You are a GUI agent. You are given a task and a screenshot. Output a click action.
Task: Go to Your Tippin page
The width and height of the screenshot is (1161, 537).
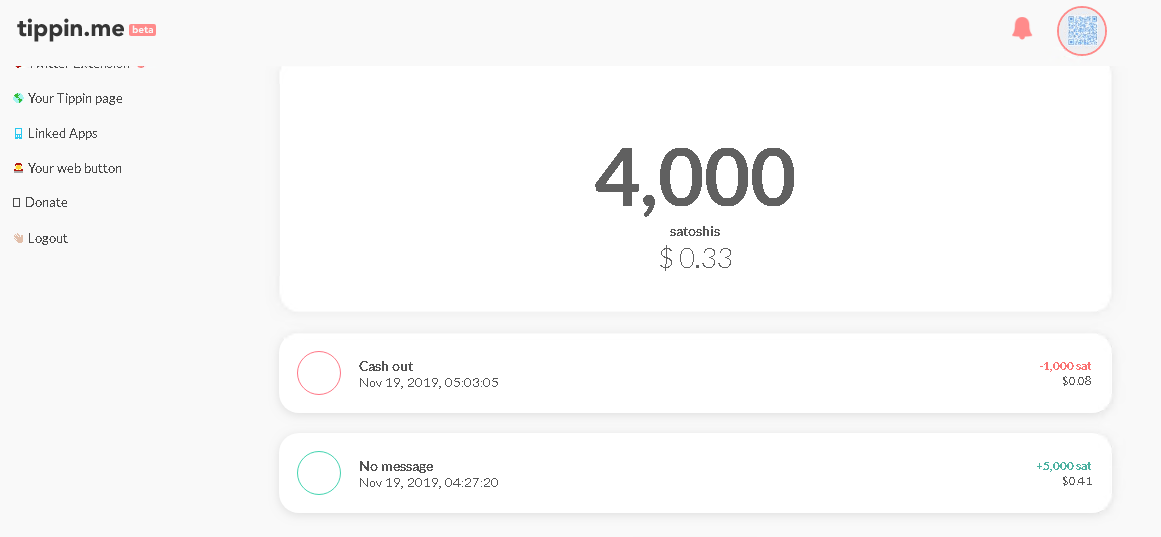76,98
